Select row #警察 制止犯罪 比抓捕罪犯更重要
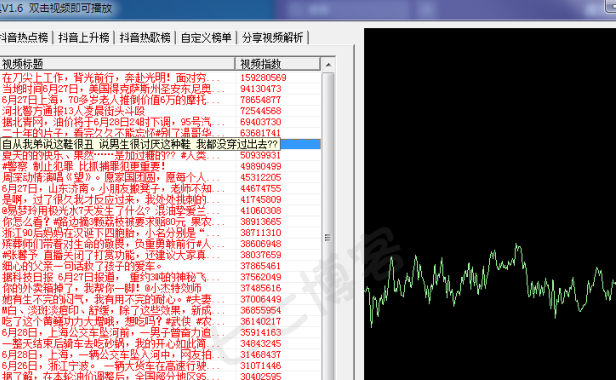Image resolution: width=616 pixels, height=380 pixels. (x=160, y=166)
